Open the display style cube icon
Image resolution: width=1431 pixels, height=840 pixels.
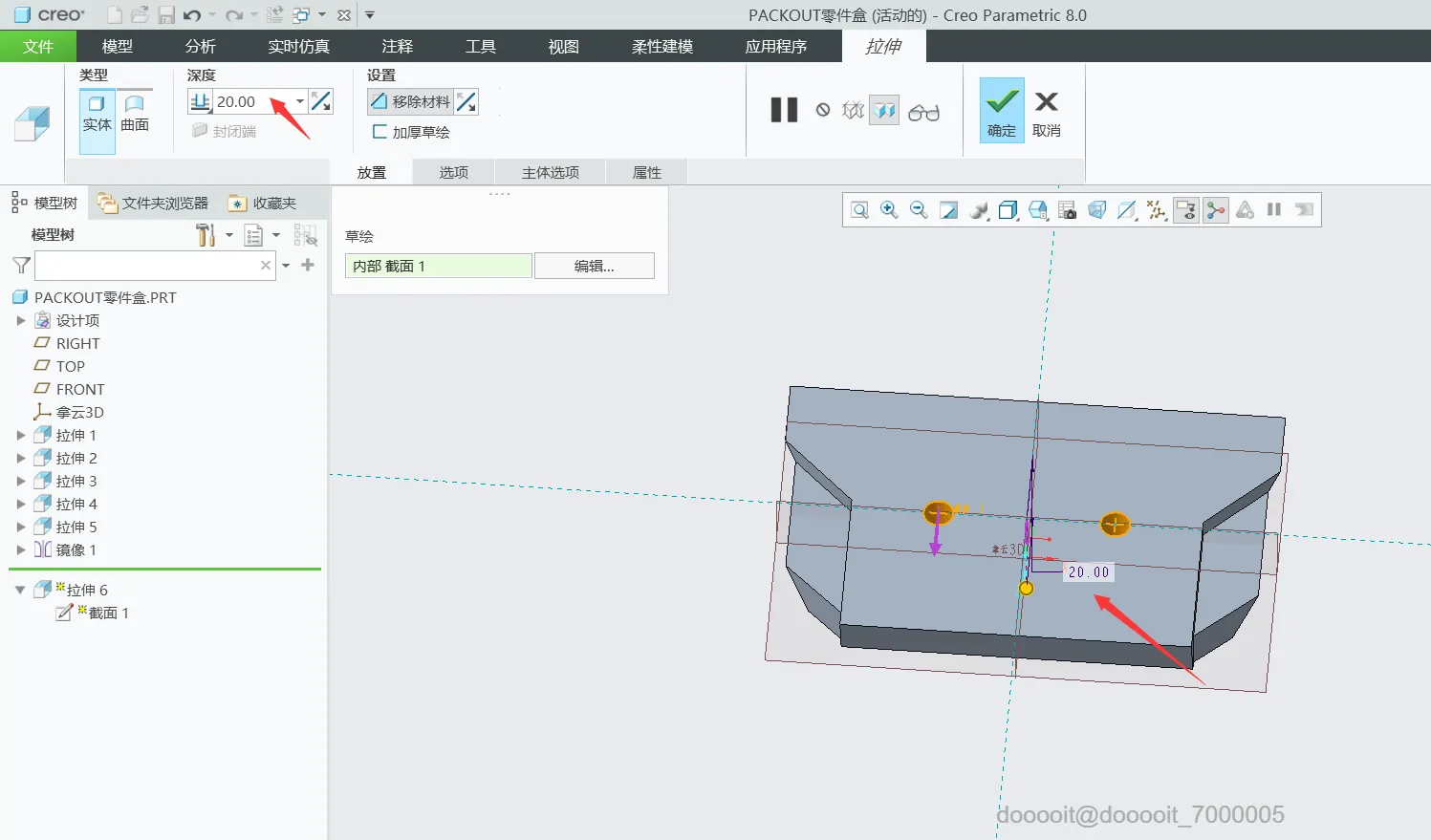coord(1008,210)
